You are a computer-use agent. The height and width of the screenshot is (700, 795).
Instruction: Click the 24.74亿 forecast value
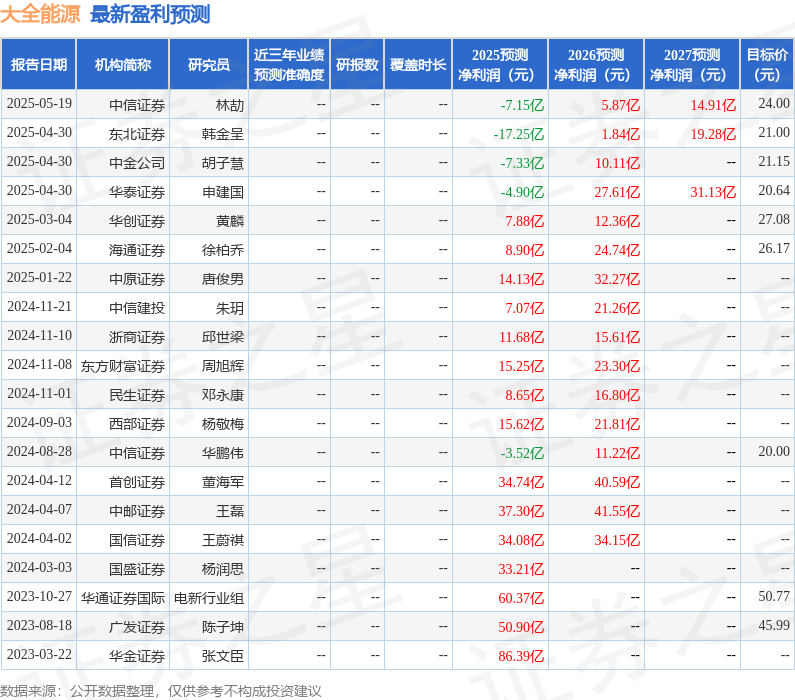point(617,250)
